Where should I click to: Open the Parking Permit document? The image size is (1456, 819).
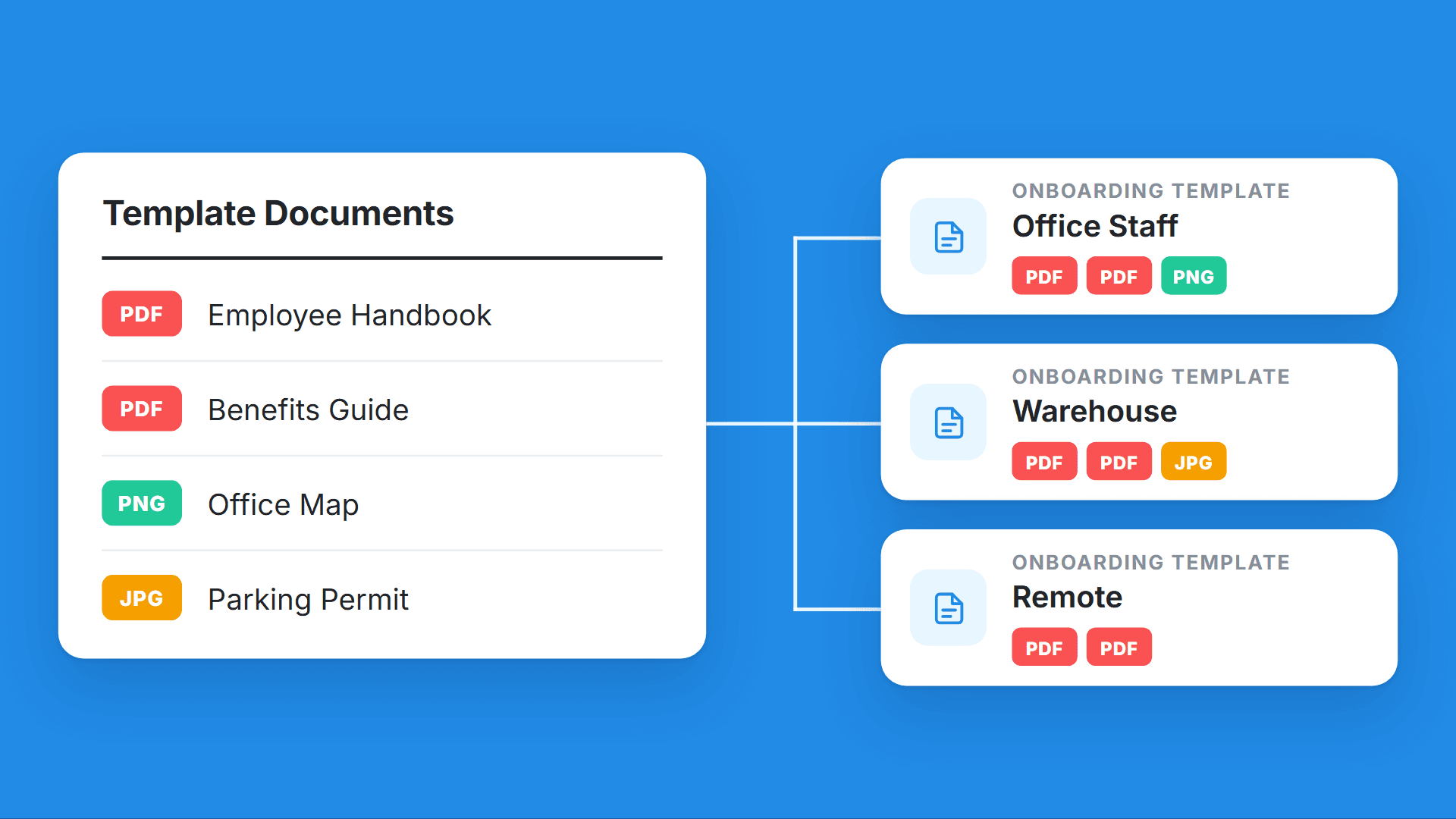pos(308,600)
